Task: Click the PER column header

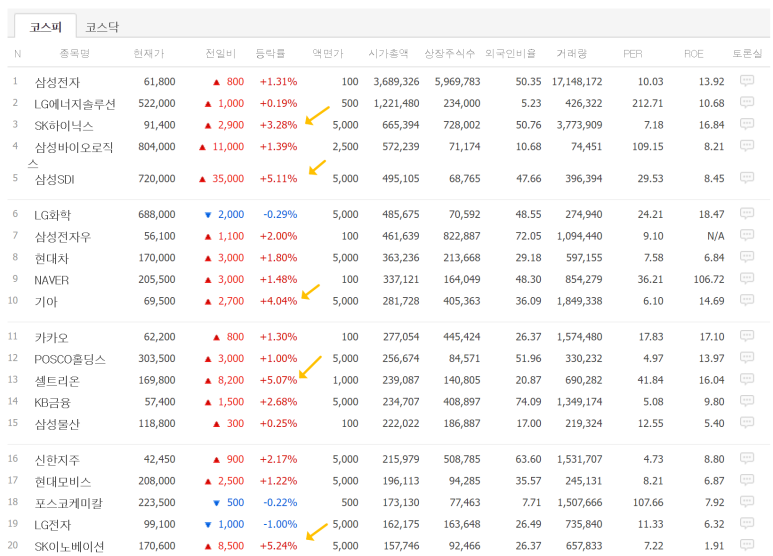Action: (x=633, y=54)
